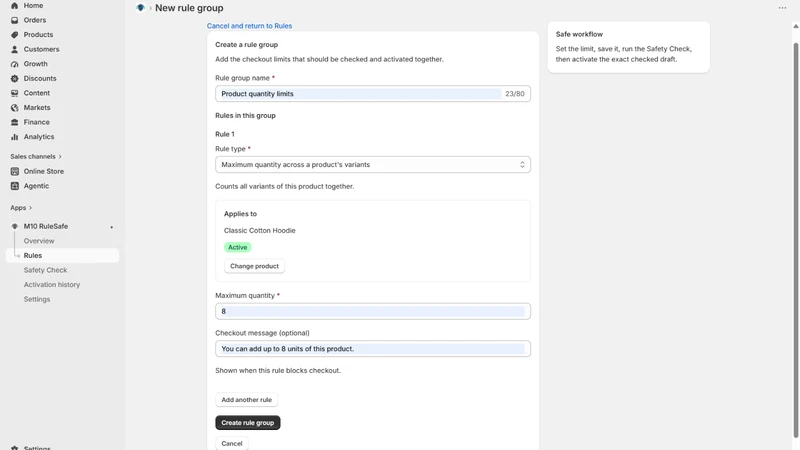
Task: Click the pin dot next to M10 RuleSafe
Action: pyautogui.click(x=112, y=227)
